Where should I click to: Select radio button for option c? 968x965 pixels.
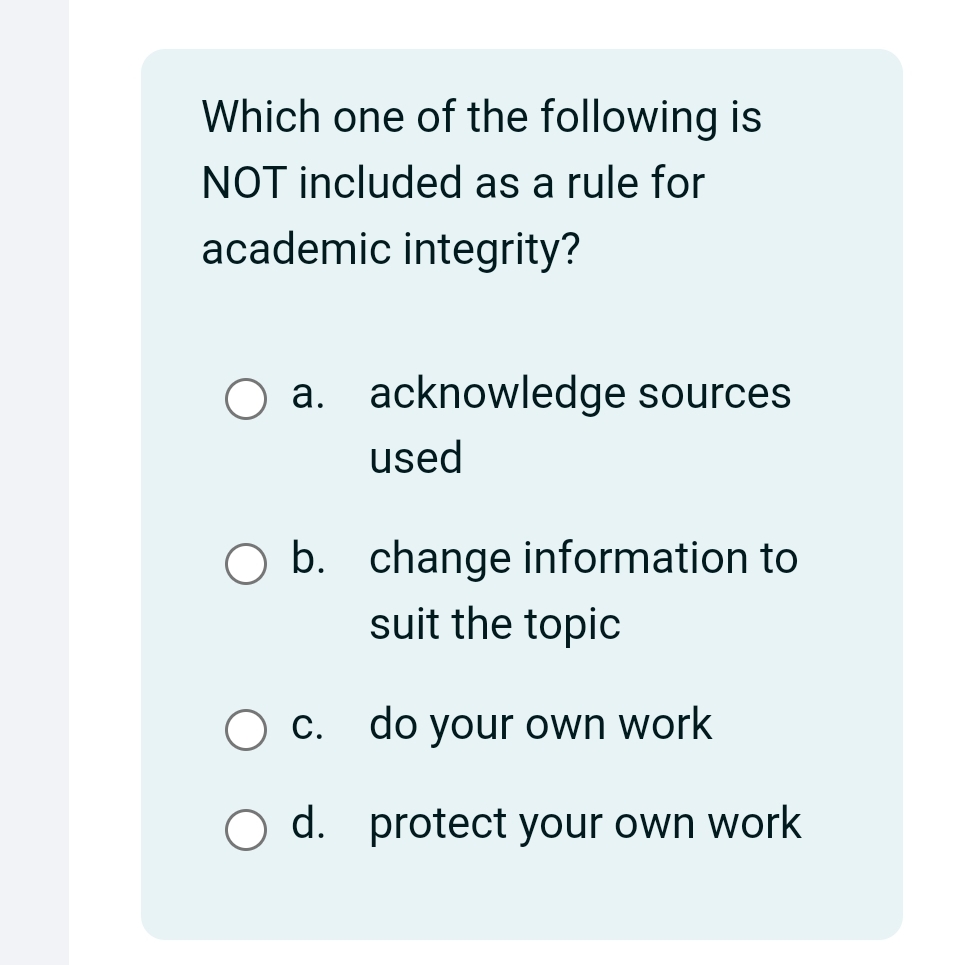point(245,731)
